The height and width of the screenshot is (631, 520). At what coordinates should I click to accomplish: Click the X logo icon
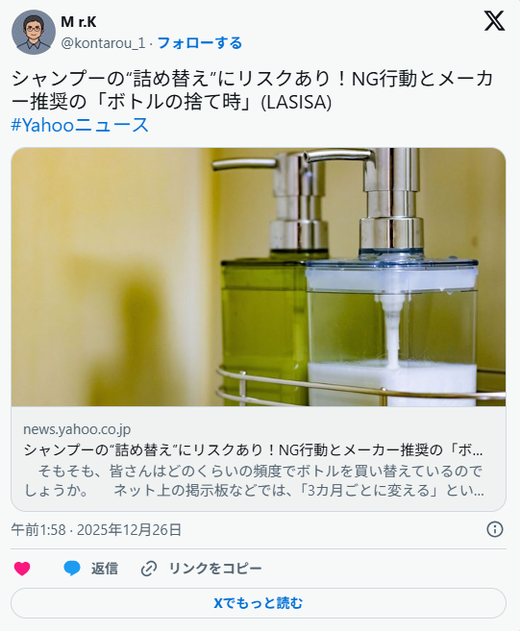pyautogui.click(x=494, y=21)
